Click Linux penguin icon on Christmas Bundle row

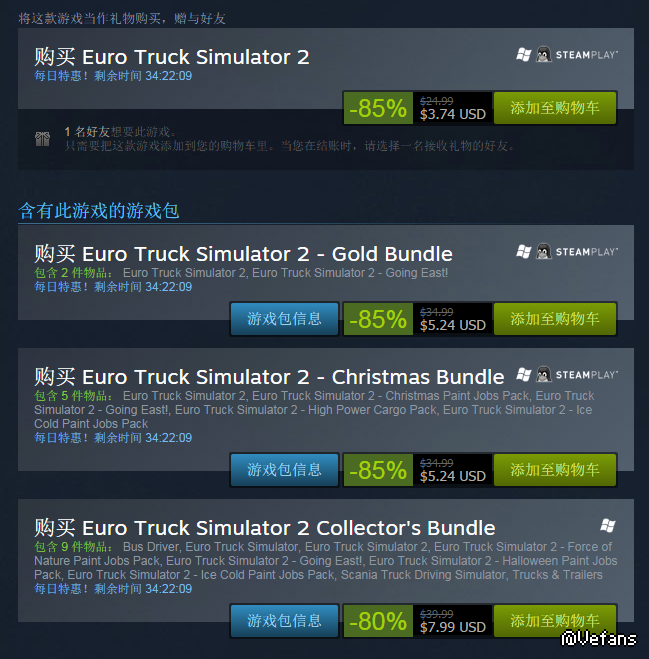543,374
